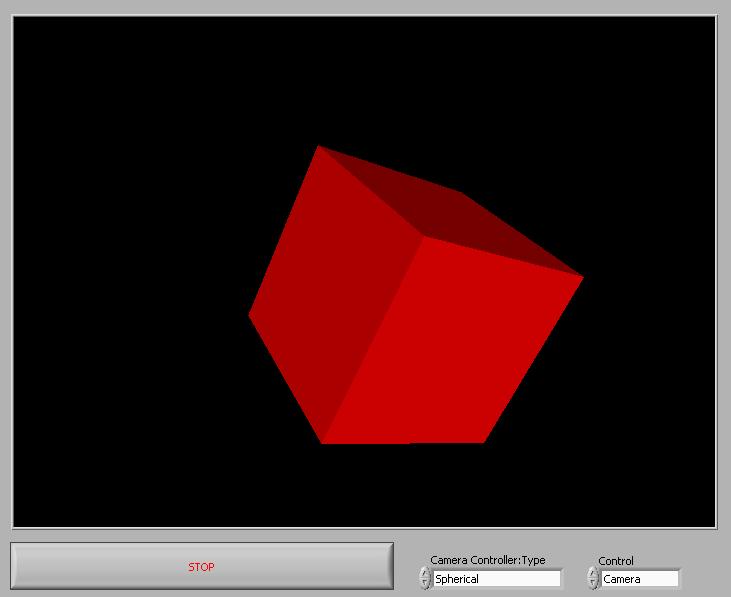Screen dimensions: 731x597
Task: Increment the Camera Controller:Type selector
Action: pos(425,573)
